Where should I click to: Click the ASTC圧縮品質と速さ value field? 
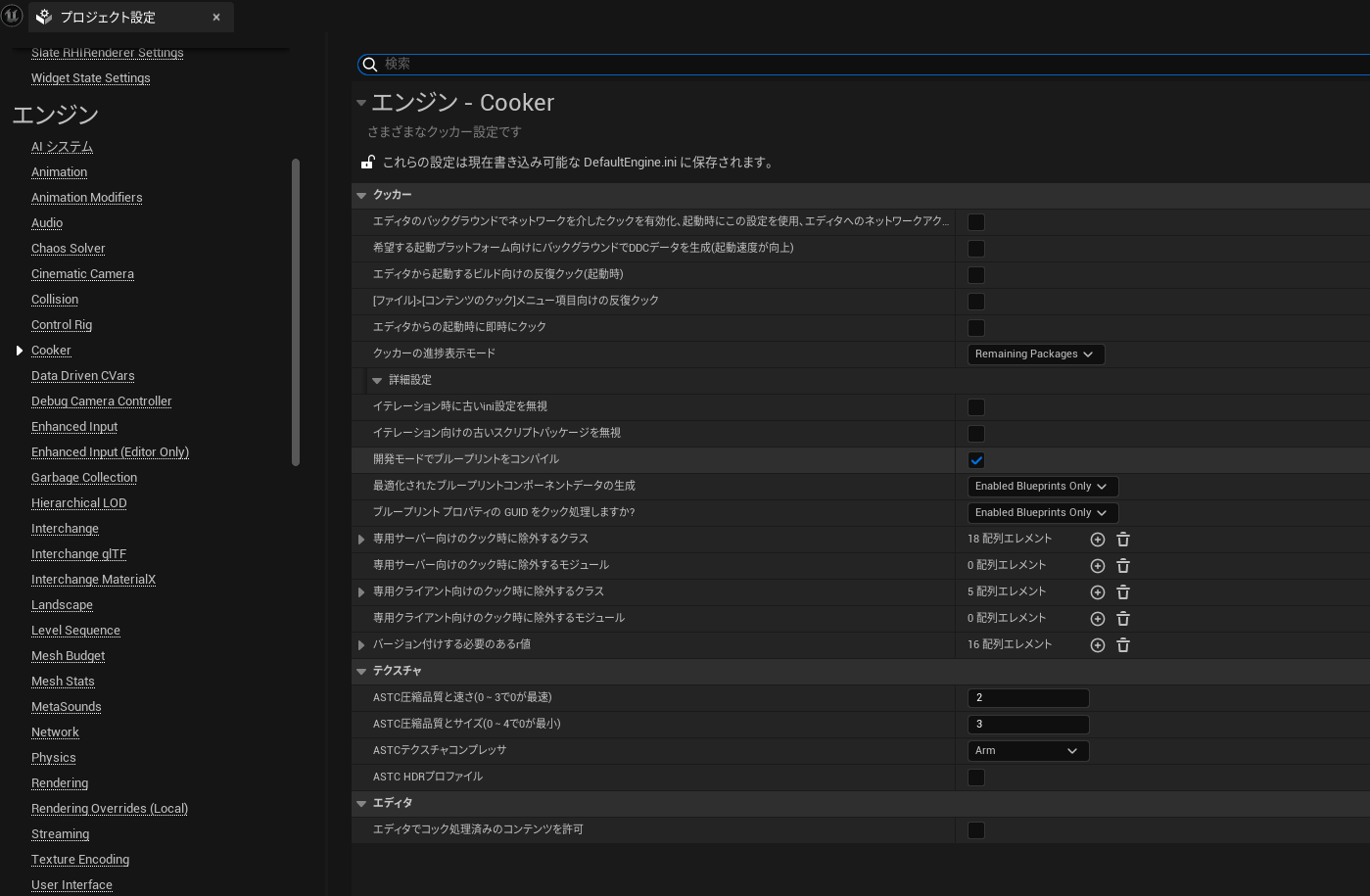coord(1027,698)
